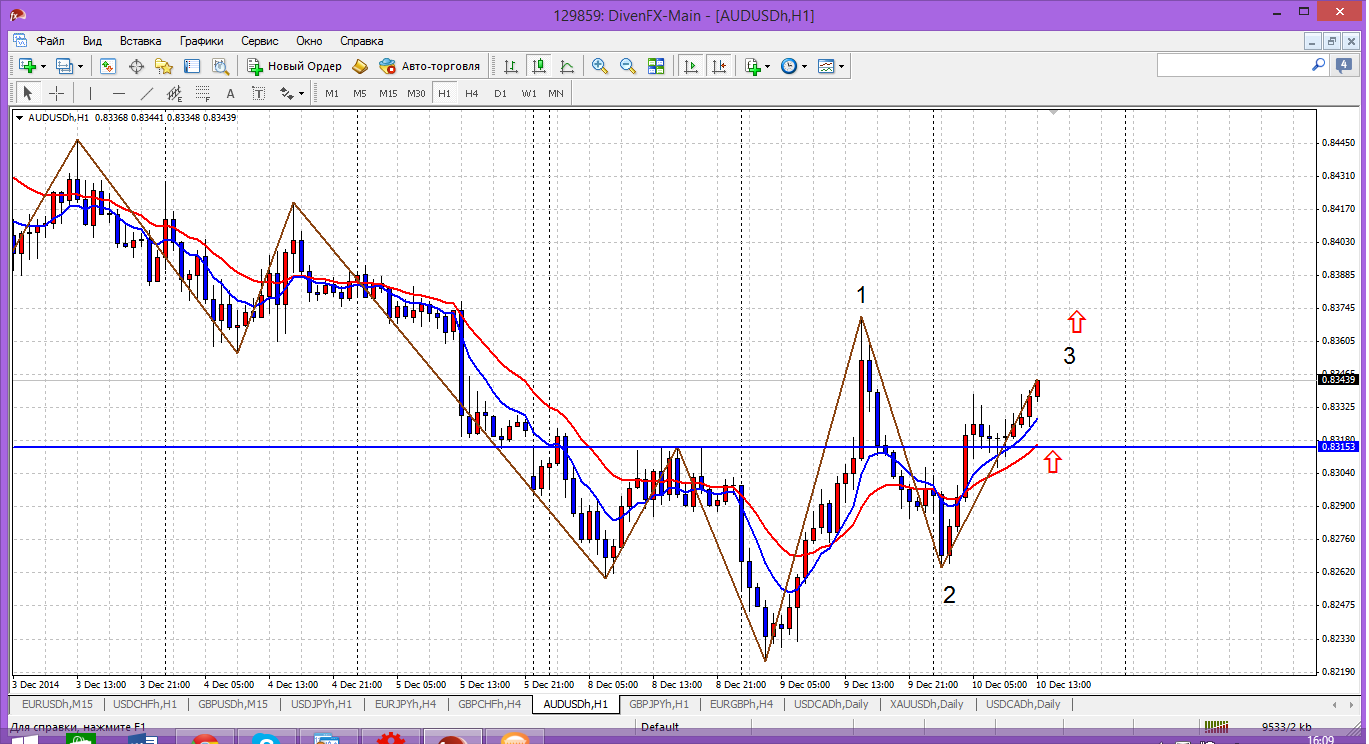Toggle the chart shift button
Viewport: 1369px width, 744px height.
point(718,66)
